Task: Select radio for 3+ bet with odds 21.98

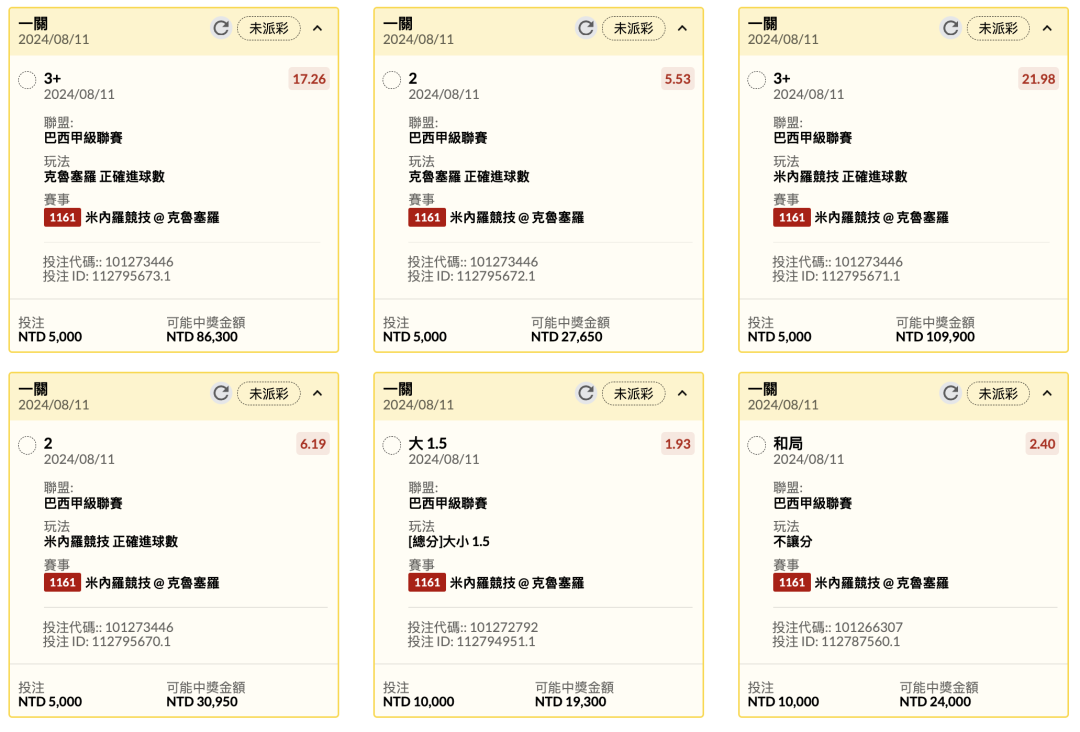Action: point(756,80)
